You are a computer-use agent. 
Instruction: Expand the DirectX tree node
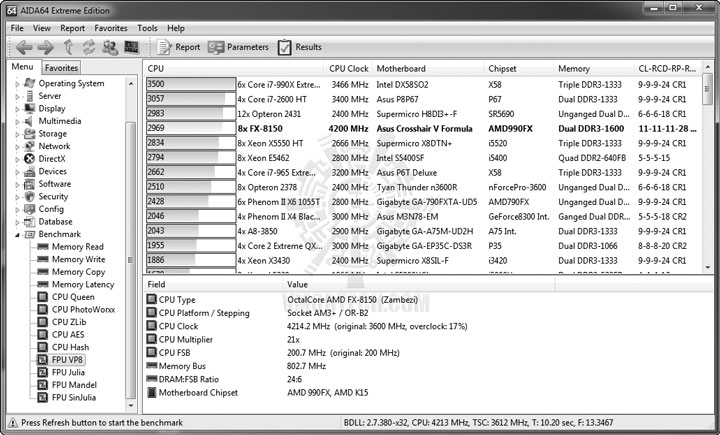point(17,159)
